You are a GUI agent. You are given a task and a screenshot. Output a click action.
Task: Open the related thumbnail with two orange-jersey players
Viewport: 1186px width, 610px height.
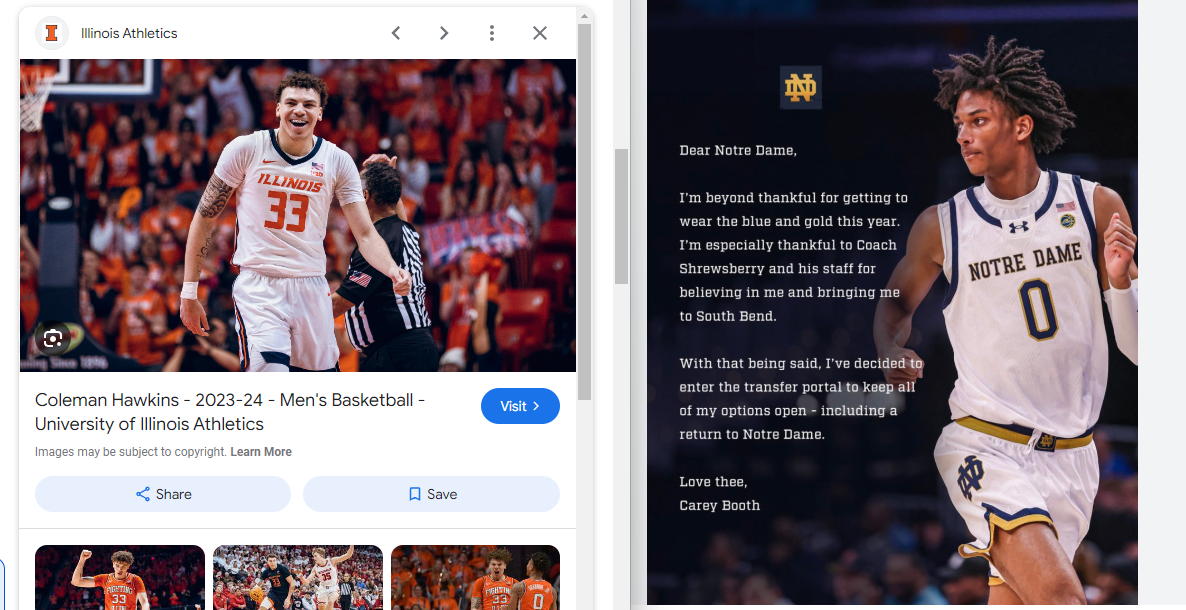[x=475, y=577]
